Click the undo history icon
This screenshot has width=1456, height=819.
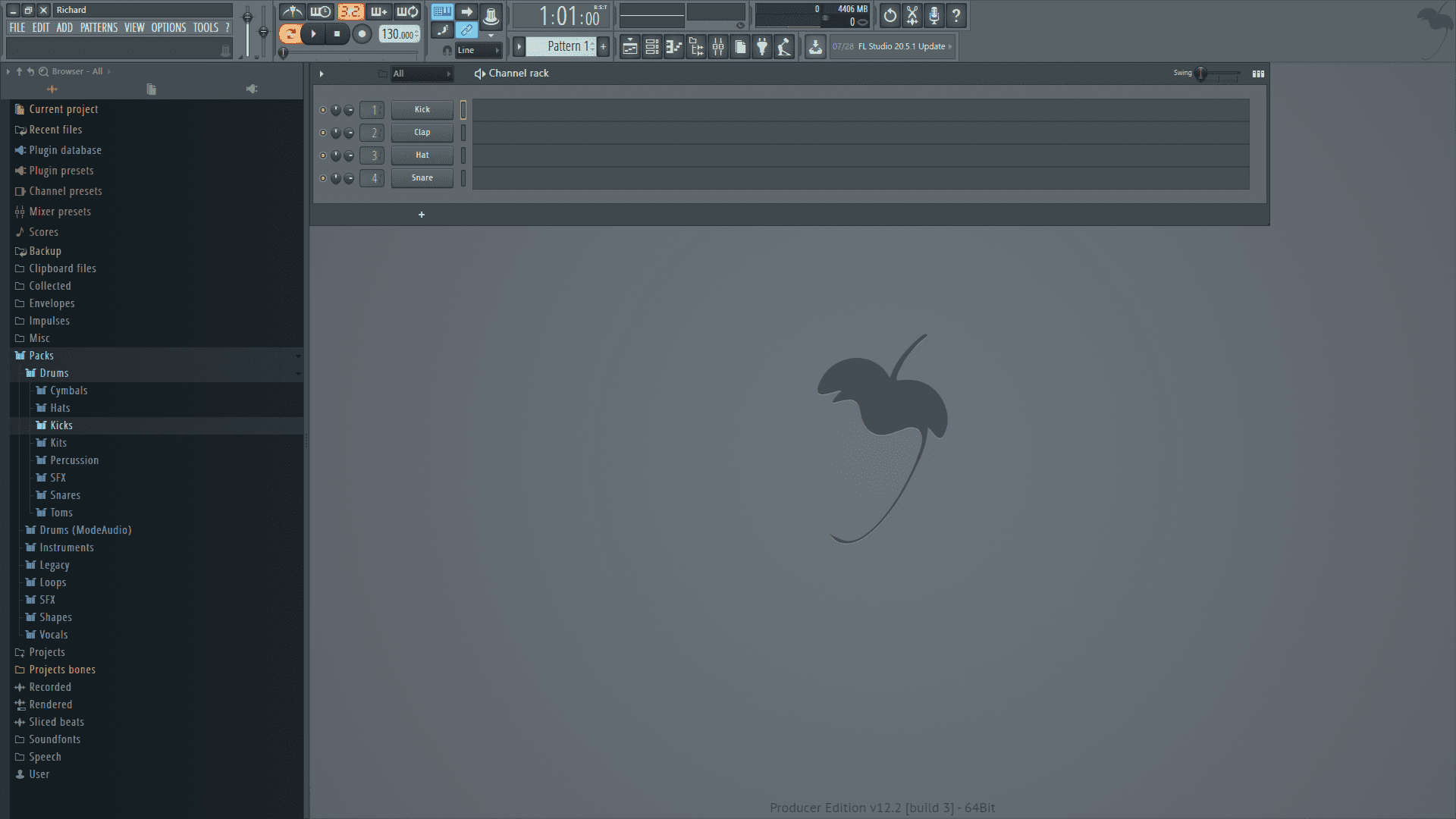(x=890, y=15)
